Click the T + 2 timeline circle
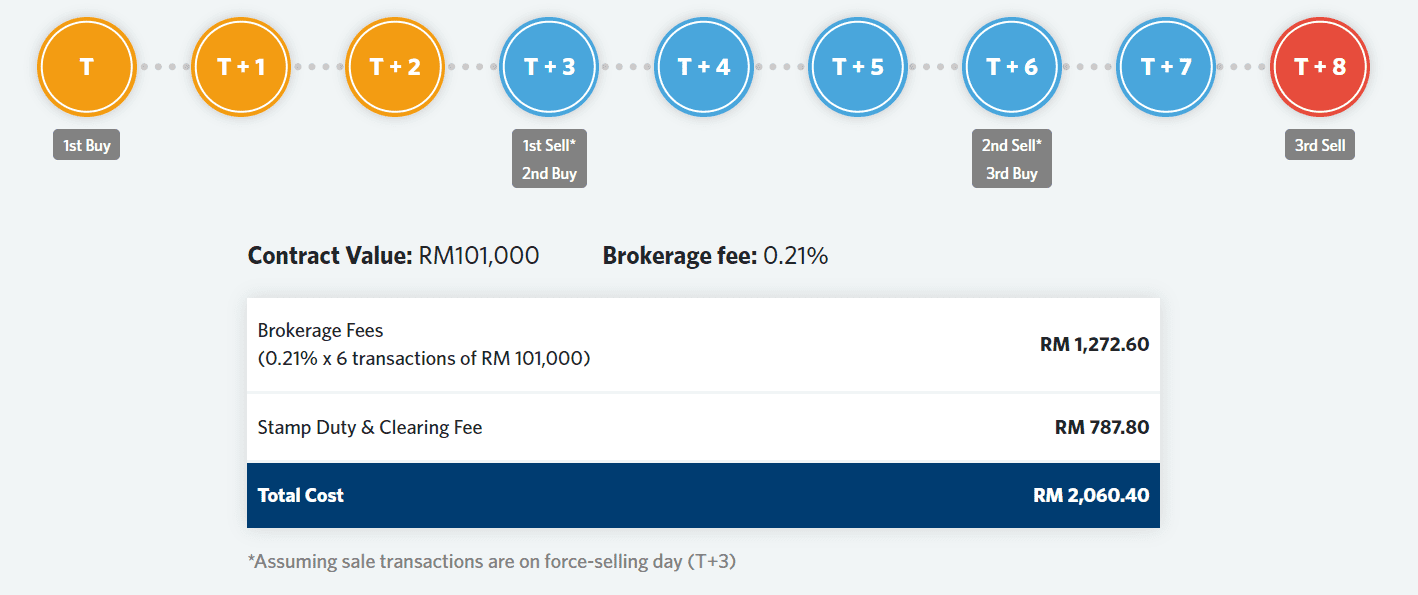Screen dimensions: 1418x595 coord(395,67)
